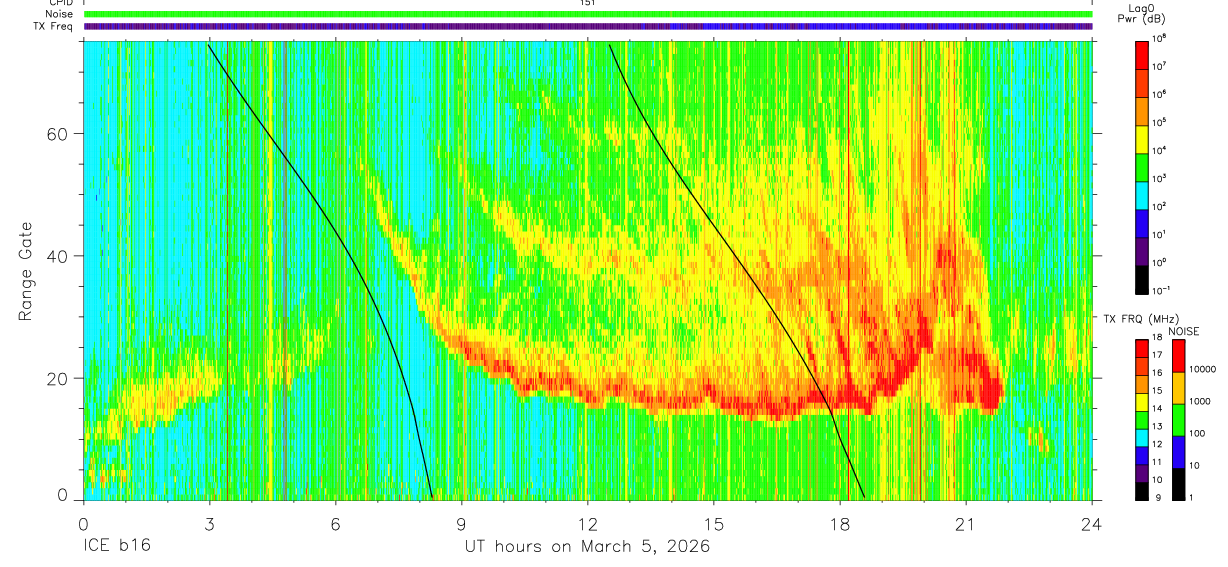Click the red top segment of TX FRQ colorbar

pyautogui.click(x=1142, y=348)
